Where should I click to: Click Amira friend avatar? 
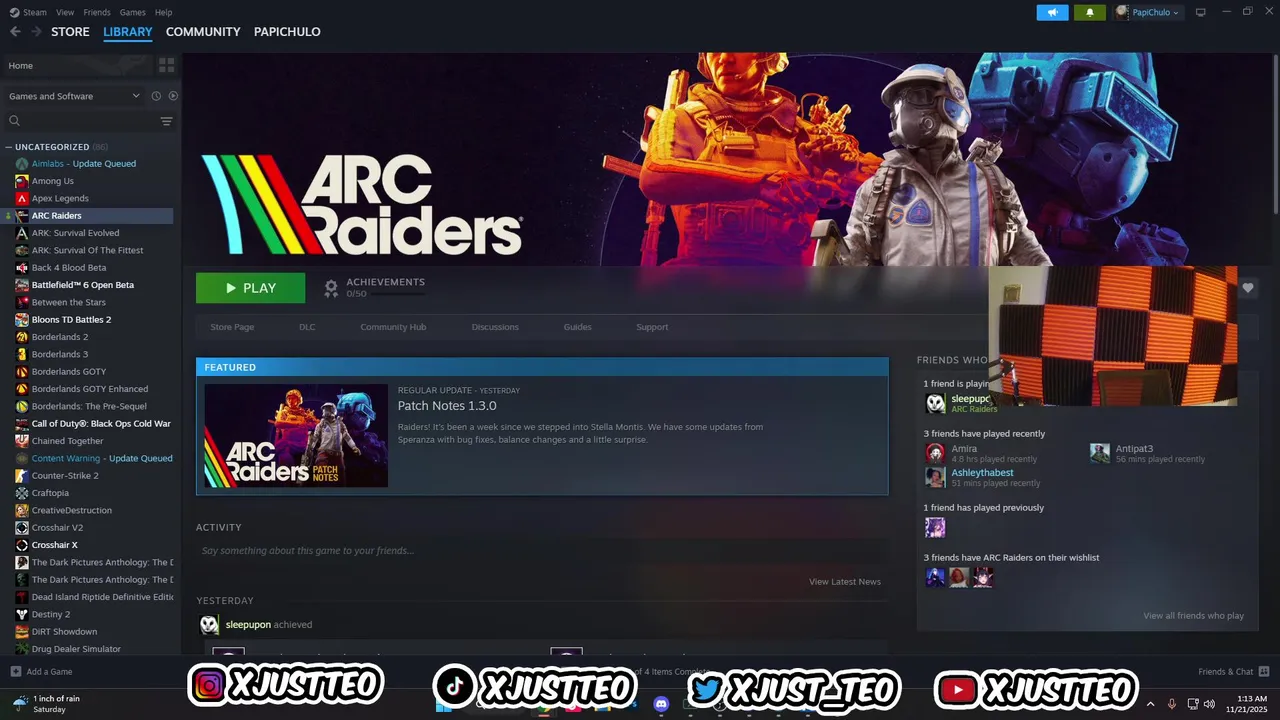pyautogui.click(x=935, y=453)
